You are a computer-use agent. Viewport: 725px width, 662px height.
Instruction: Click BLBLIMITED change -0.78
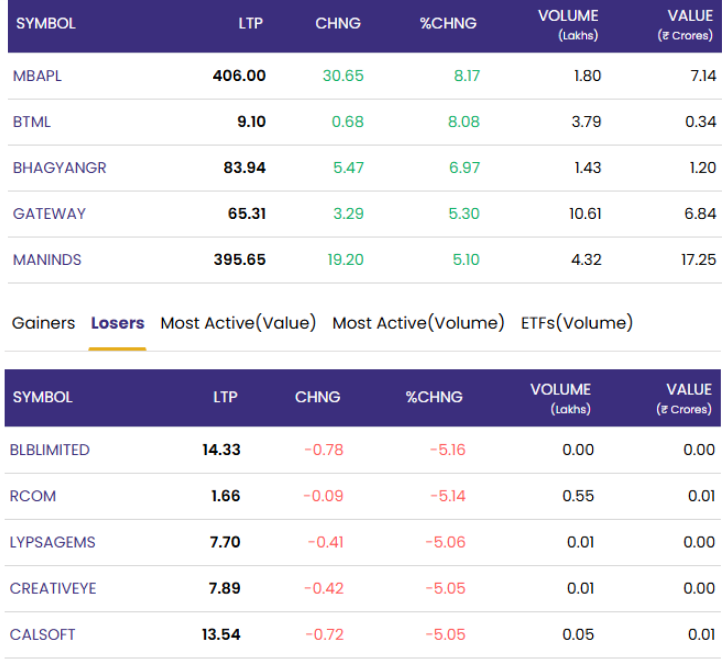[324, 450]
